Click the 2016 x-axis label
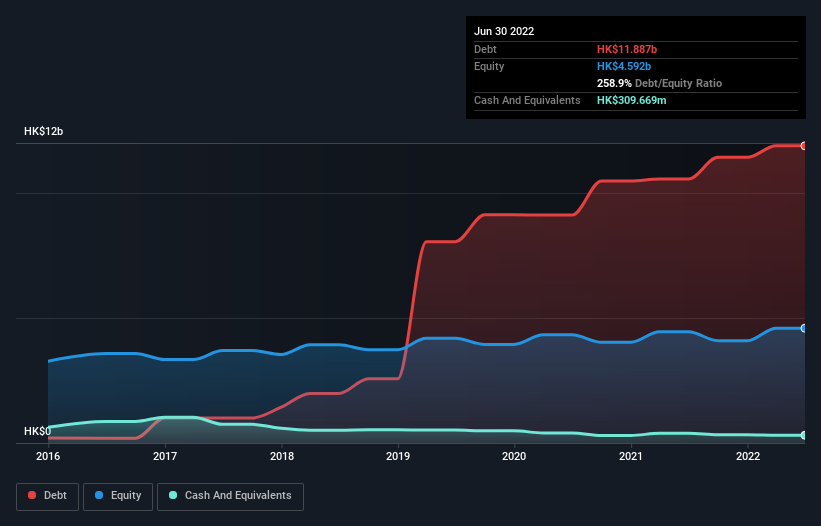Image resolution: width=821 pixels, height=526 pixels. click(48, 456)
